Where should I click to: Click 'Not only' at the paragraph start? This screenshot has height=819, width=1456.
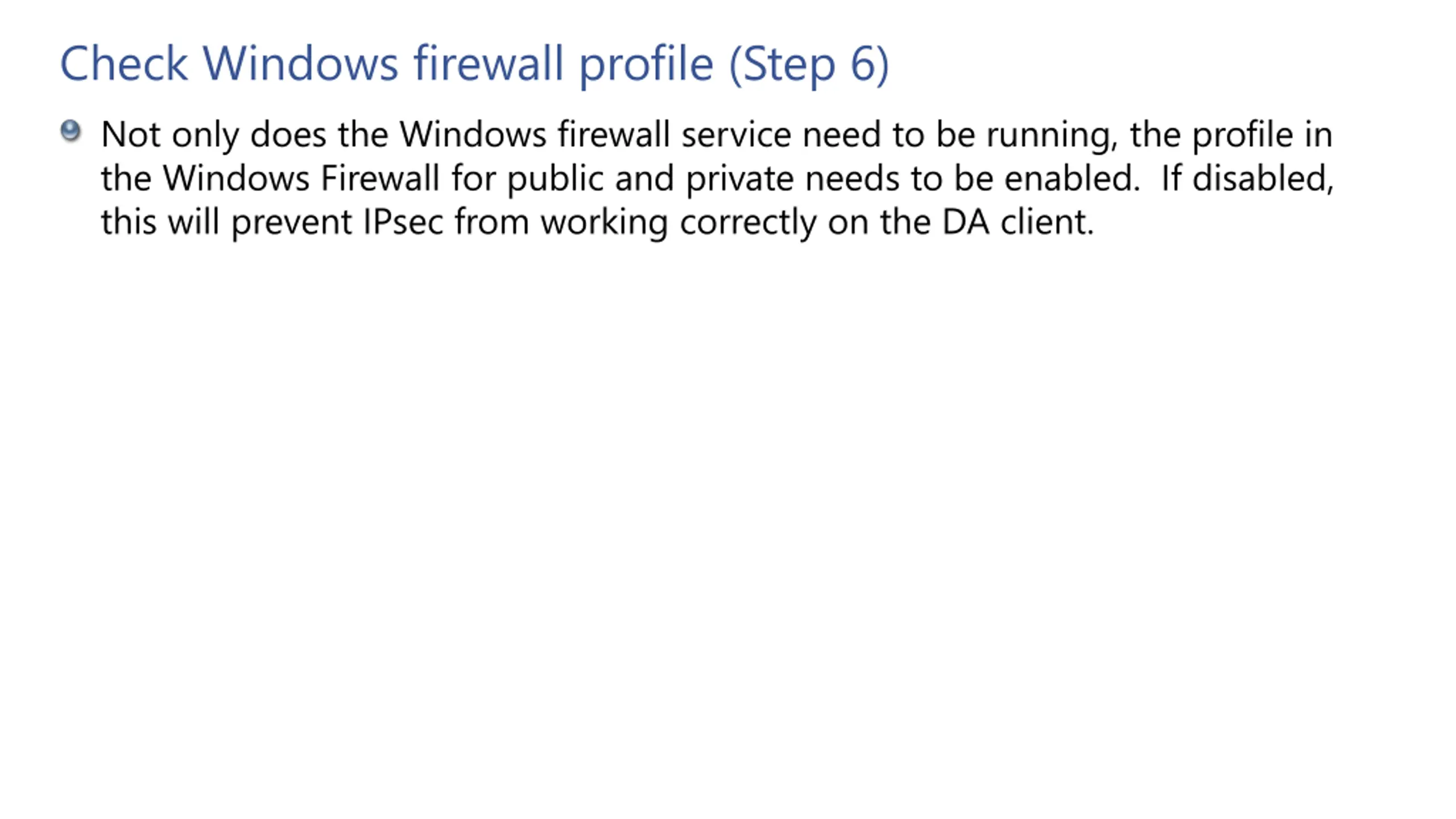pyautogui.click(x=170, y=136)
